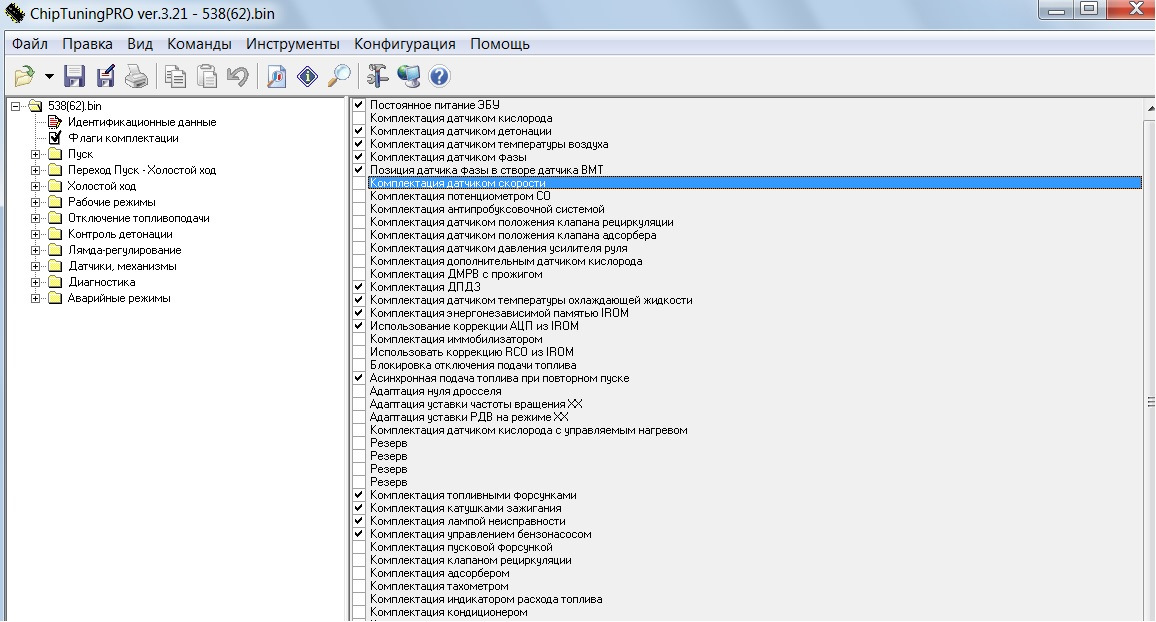1156x622 pixels.
Task: Check Комплектация иммобилизатором checkbox
Action: pos(359,339)
